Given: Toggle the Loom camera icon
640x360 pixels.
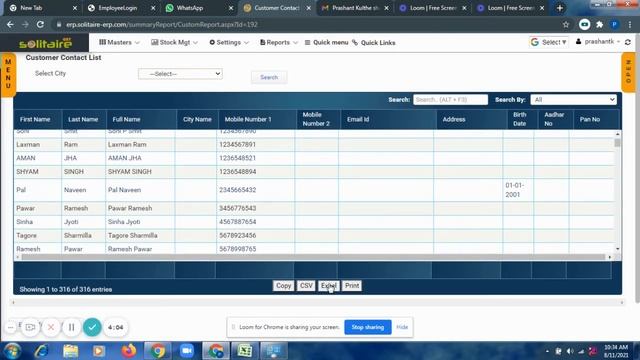Looking at the screenshot, I should 30,327.
